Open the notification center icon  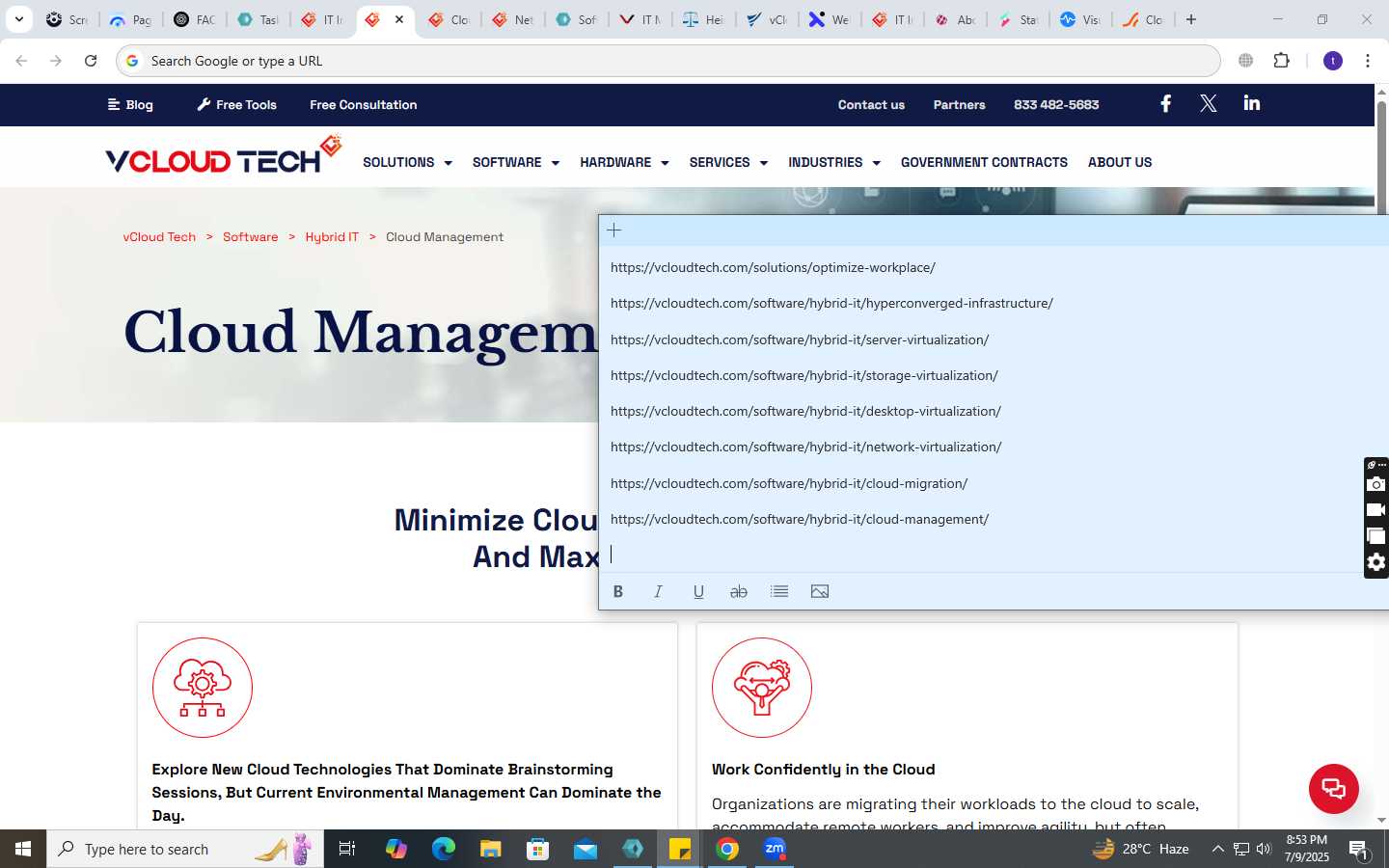1358,850
